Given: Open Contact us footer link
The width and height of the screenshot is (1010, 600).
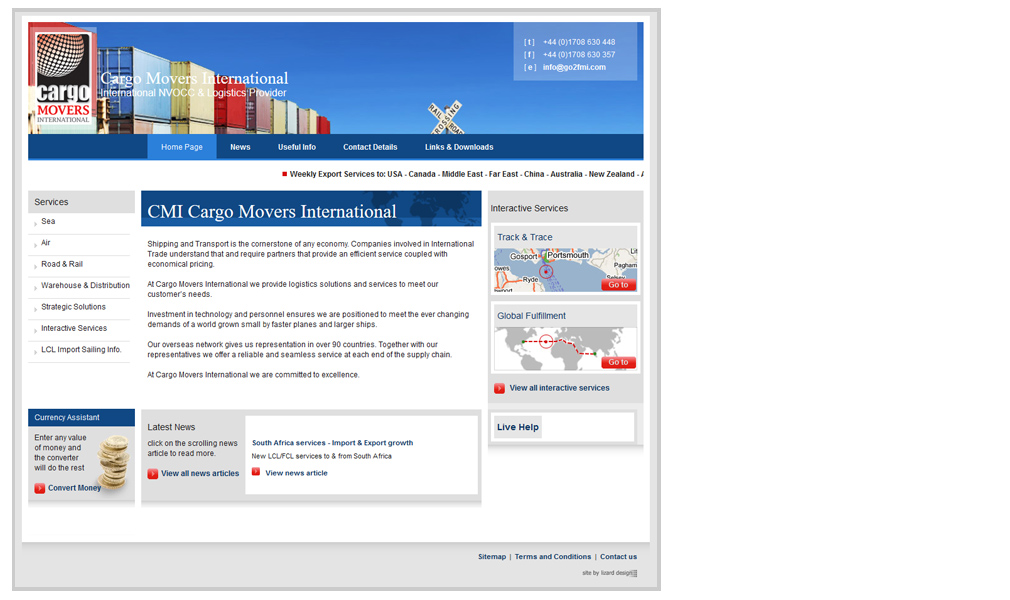Looking at the screenshot, I should [x=618, y=557].
